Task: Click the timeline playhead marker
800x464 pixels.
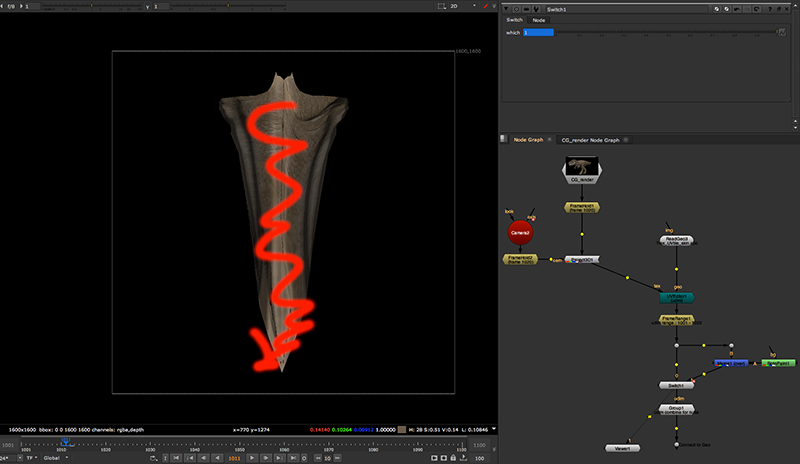Action: pos(65,440)
